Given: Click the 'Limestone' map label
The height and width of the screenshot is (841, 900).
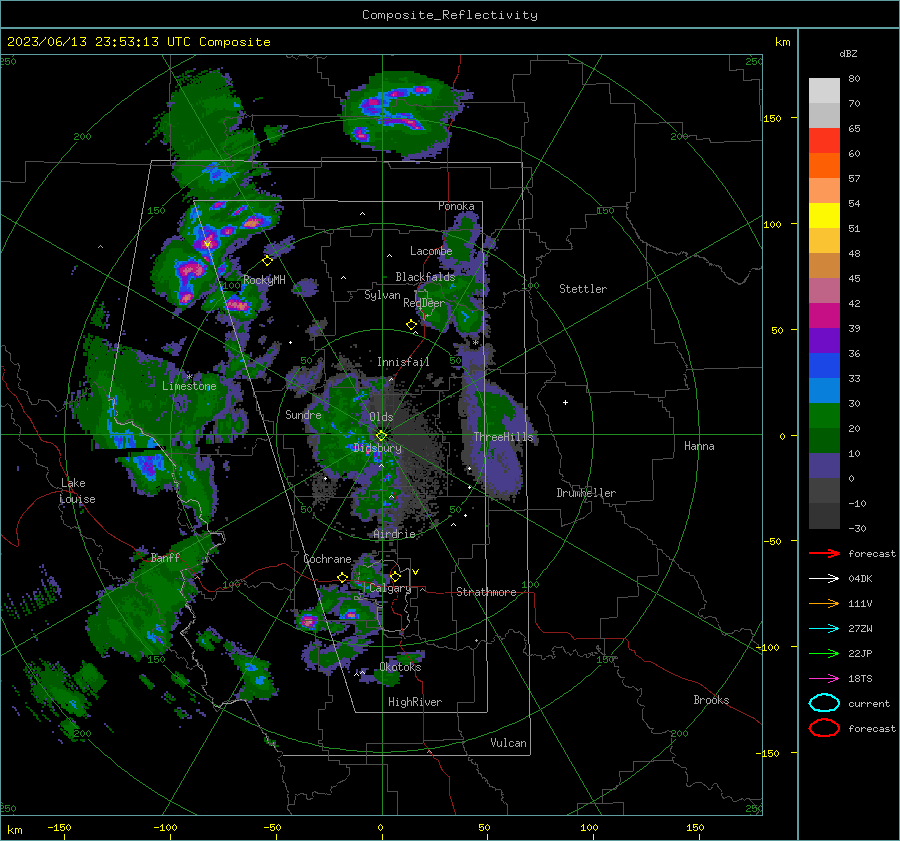Looking at the screenshot, I should (189, 386).
